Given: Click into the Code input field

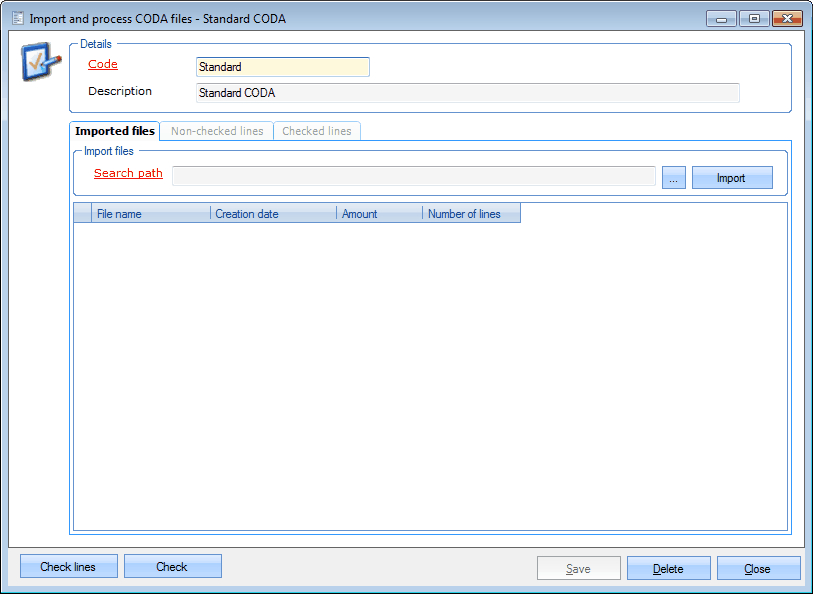Looking at the screenshot, I should click(x=282, y=67).
